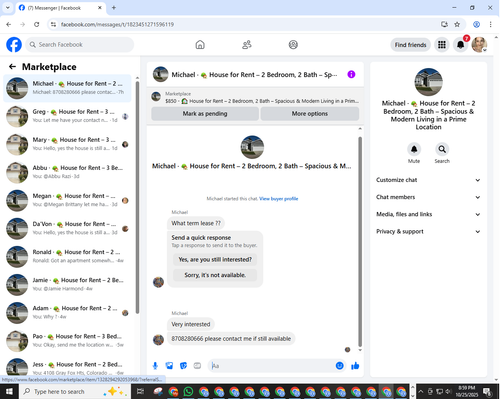Screen dimensions: 500x399
Task: Click Mark as pending button
Action: pyautogui.click(x=205, y=114)
